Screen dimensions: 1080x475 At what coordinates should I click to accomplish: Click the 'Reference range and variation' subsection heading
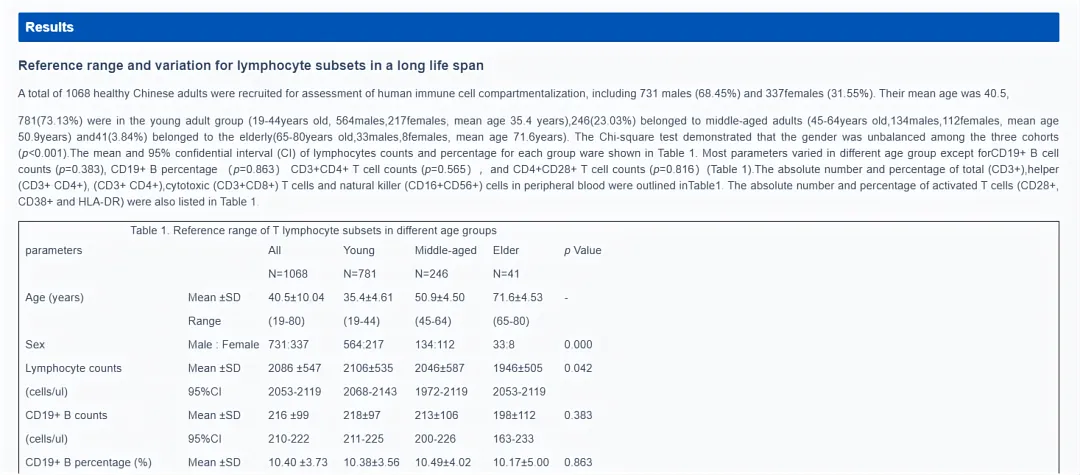tap(251, 66)
